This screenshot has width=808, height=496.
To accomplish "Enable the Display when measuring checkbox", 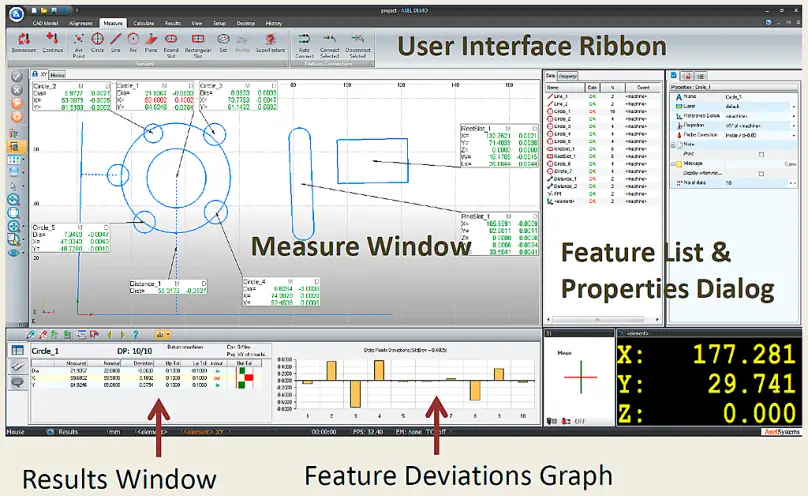I will (762, 173).
